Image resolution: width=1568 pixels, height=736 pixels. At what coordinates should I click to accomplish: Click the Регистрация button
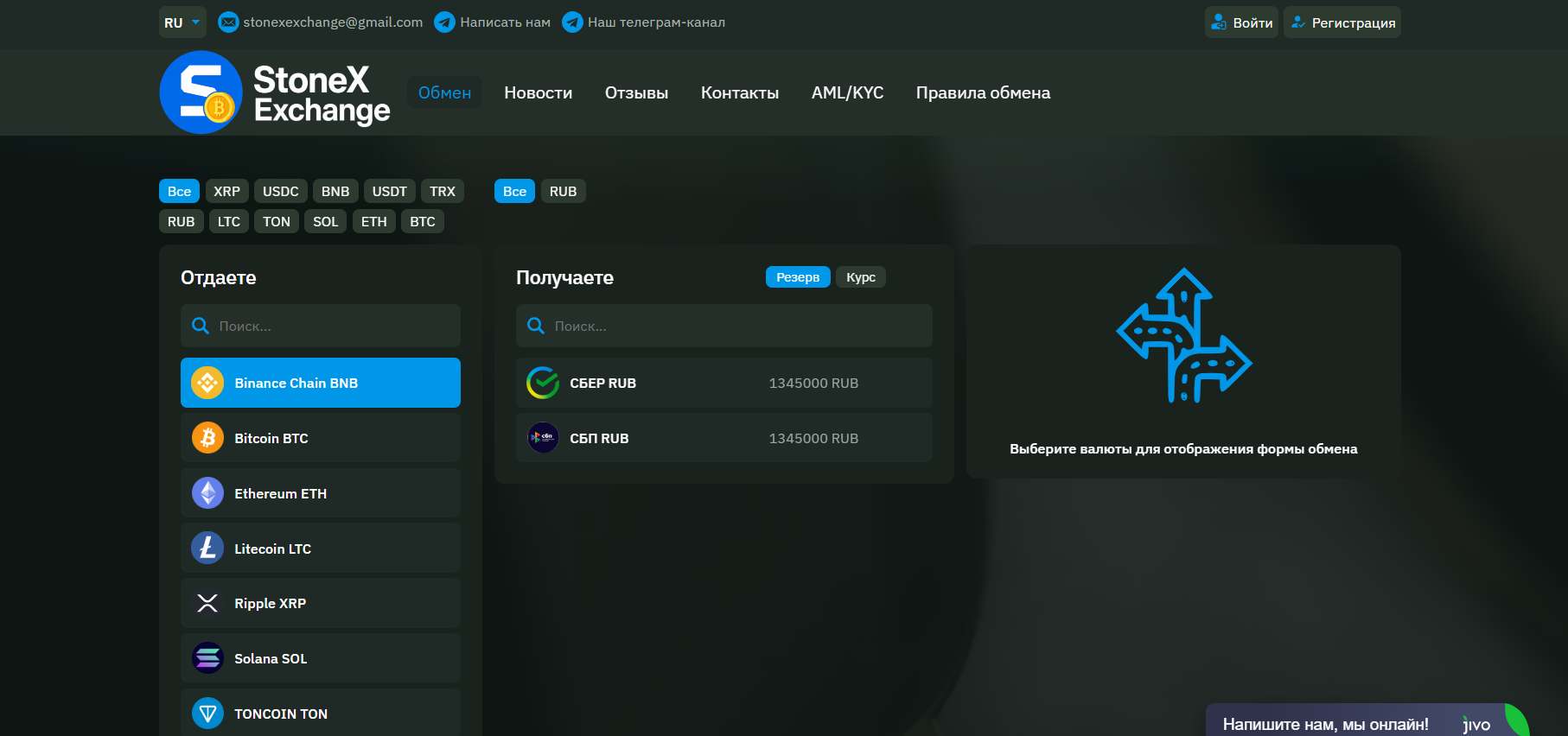click(x=1342, y=22)
